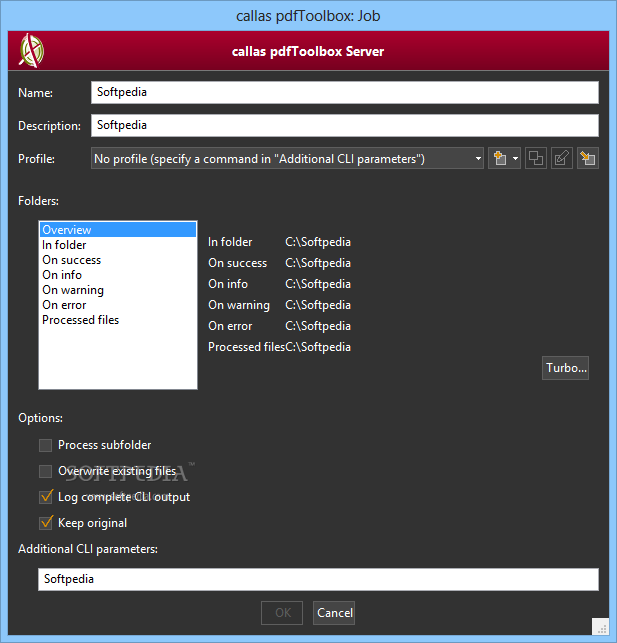The width and height of the screenshot is (617, 643).
Task: Click the duplicate profile icon
Action: coord(536,158)
